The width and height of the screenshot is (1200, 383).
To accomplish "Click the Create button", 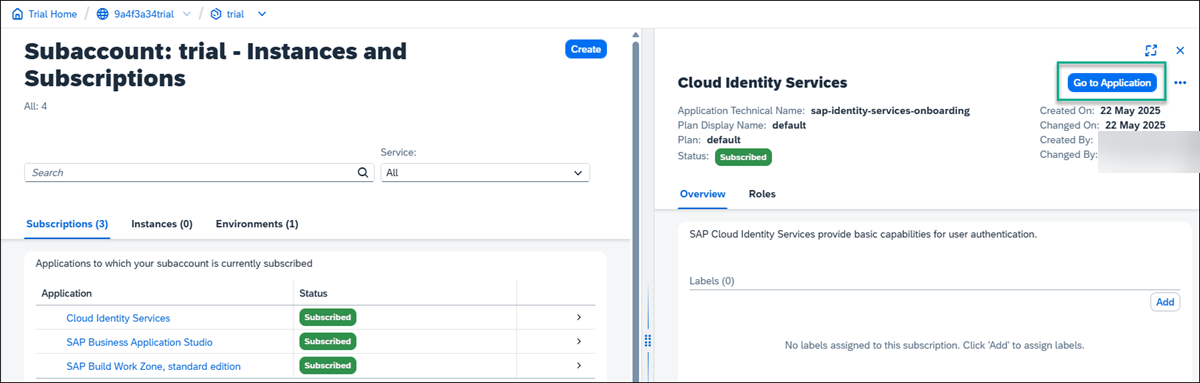I will pyautogui.click(x=586, y=49).
